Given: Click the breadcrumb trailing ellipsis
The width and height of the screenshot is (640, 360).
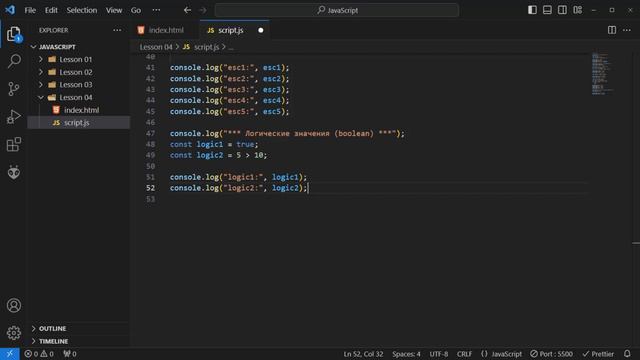Looking at the screenshot, I should click(x=231, y=47).
